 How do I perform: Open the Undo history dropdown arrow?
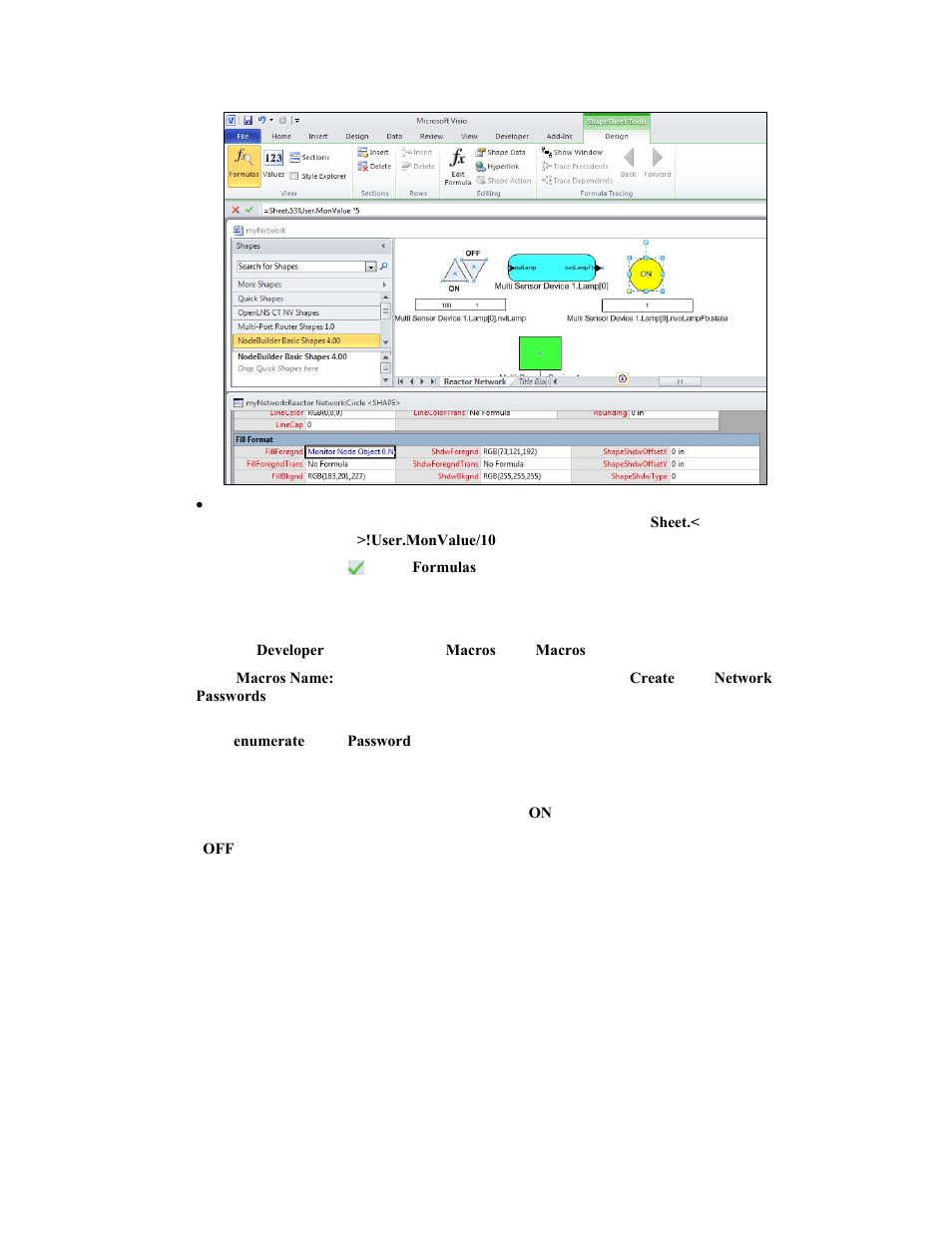click(271, 121)
